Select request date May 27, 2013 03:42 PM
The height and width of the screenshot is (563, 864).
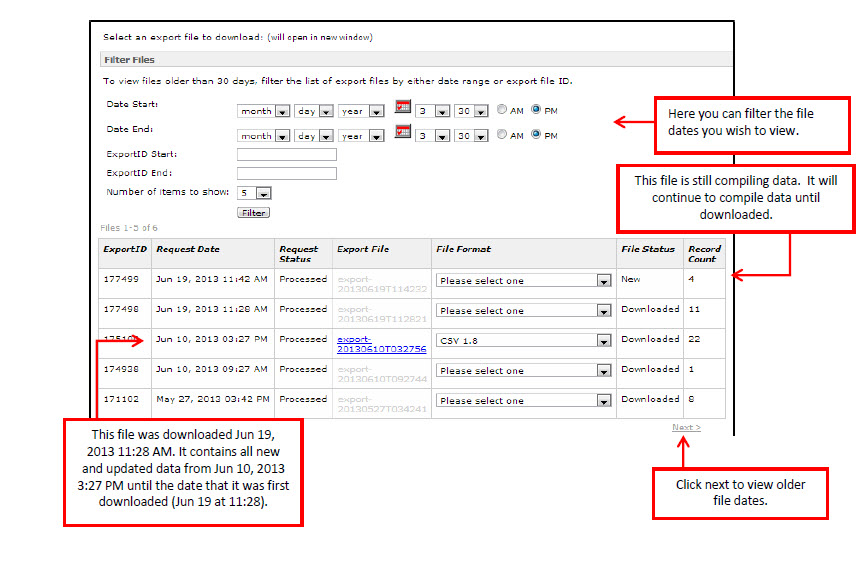(x=213, y=399)
